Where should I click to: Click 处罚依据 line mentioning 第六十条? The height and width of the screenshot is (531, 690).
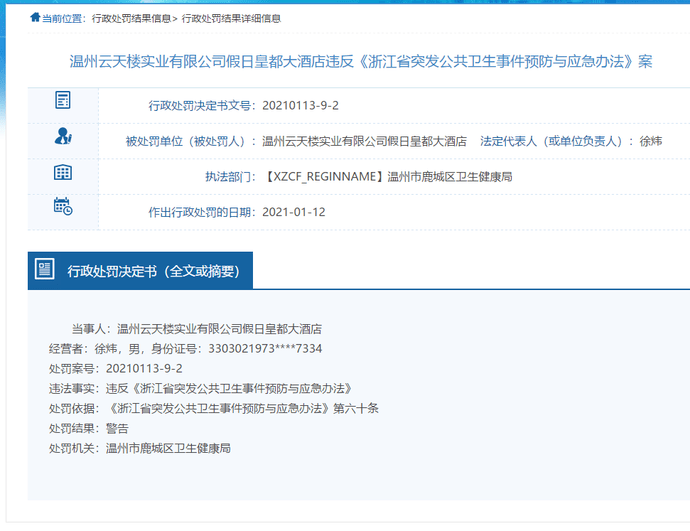(x=213, y=409)
